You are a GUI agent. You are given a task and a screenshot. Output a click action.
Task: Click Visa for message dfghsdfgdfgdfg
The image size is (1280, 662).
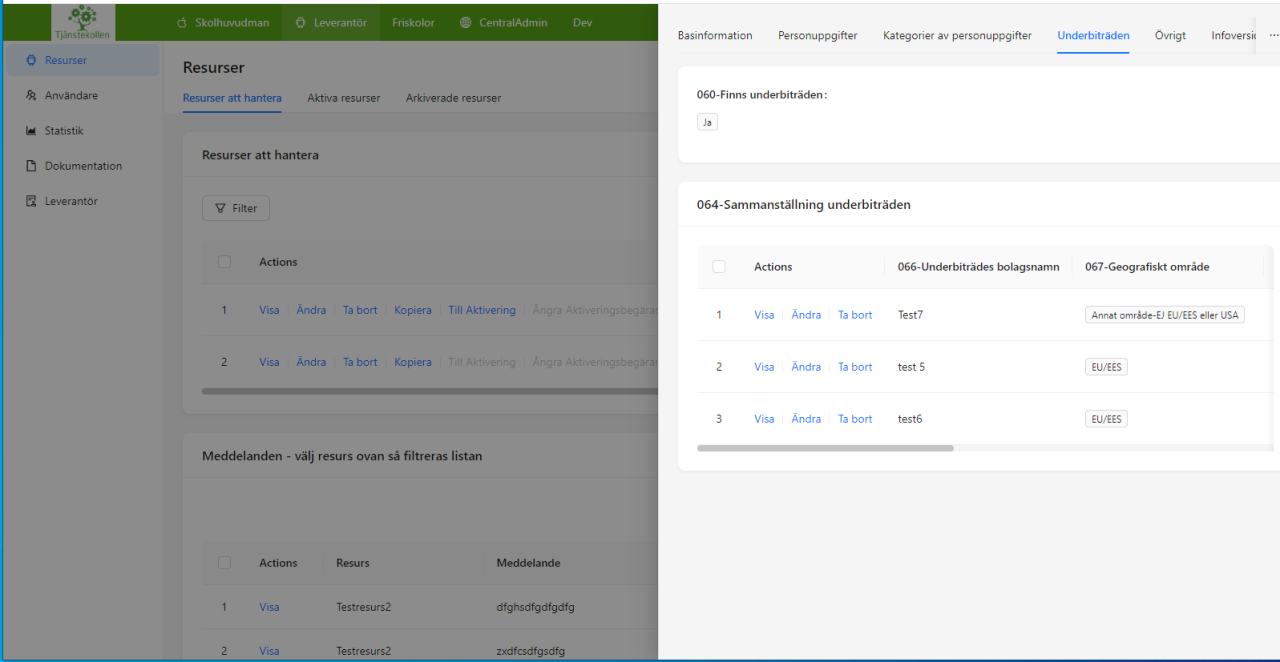click(x=269, y=607)
